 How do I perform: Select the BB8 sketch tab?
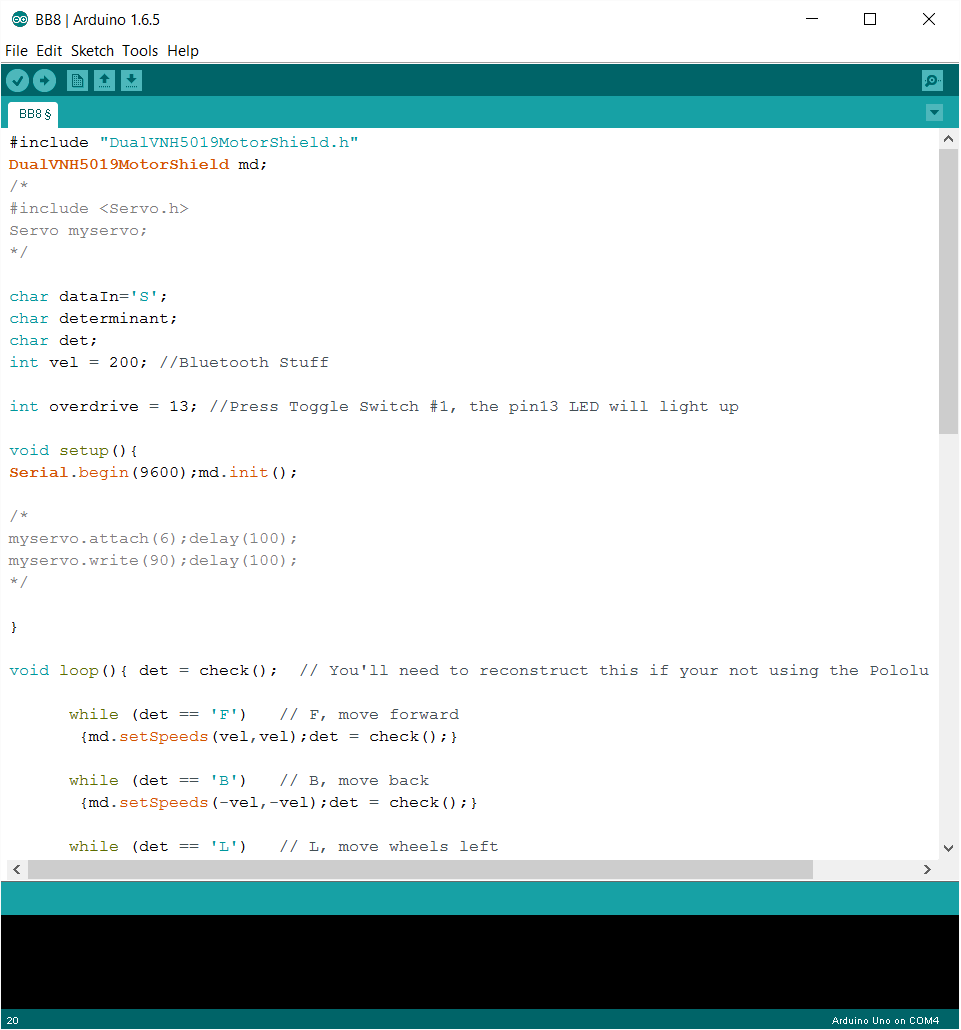[30, 113]
